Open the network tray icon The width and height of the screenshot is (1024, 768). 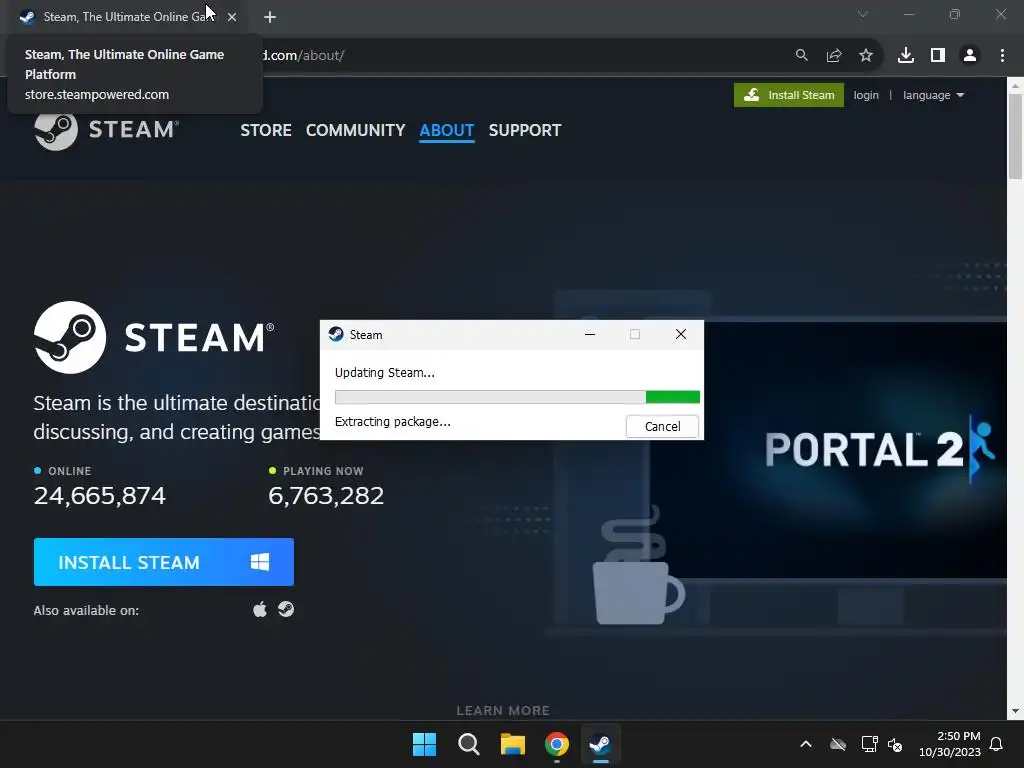(869, 744)
